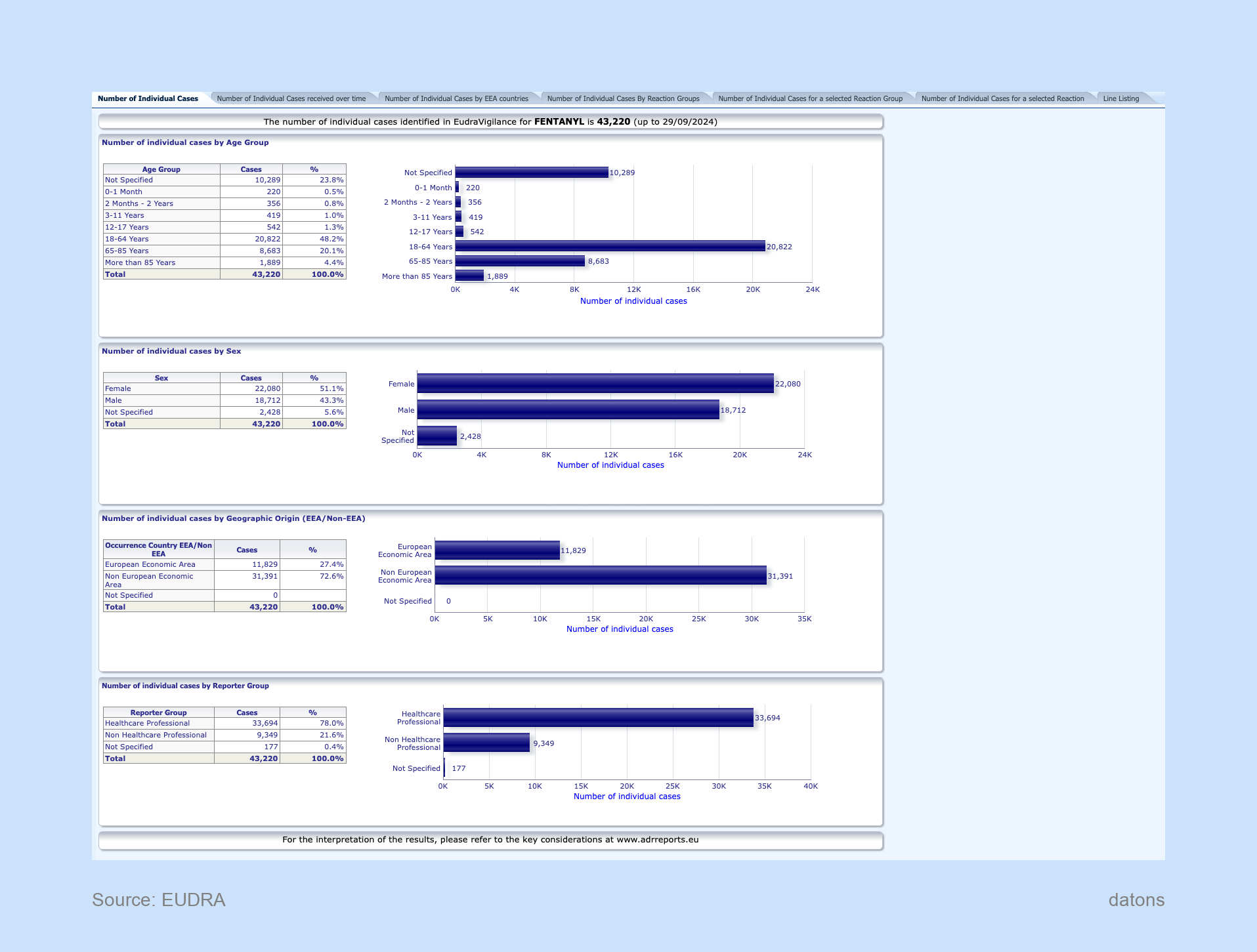Click the Female bar in sex chart
Screen dimensions: 1257x952
point(595,384)
